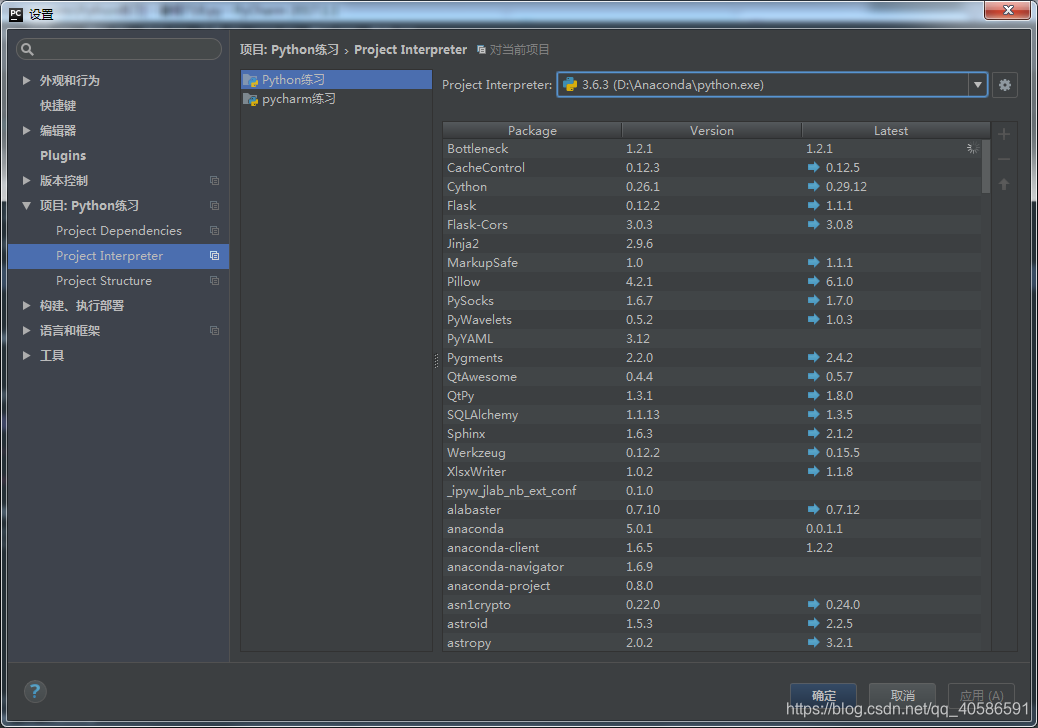This screenshot has height=728, width=1038.
Task: Click the copy icon beside Project Dependencies
Action: [x=214, y=230]
